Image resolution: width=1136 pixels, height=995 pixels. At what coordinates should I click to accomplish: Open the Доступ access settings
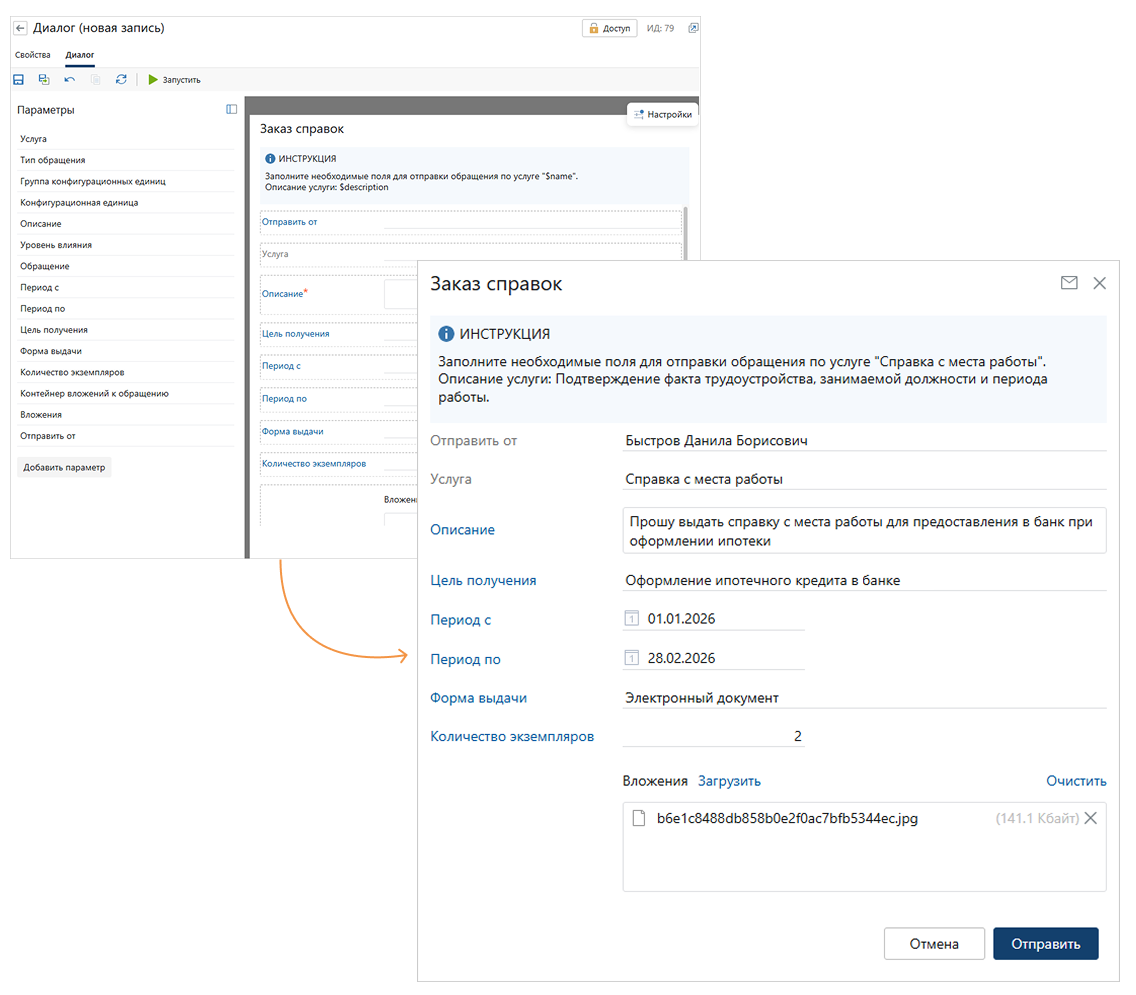609,28
